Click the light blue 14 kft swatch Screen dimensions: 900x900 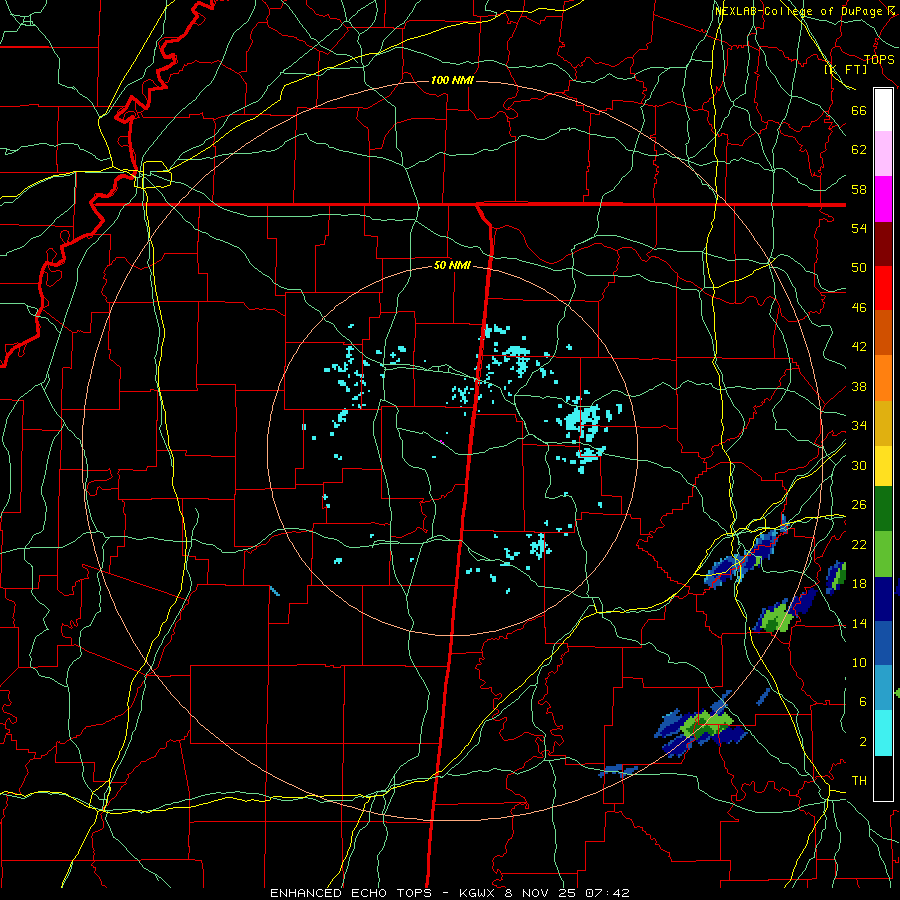pos(883,688)
